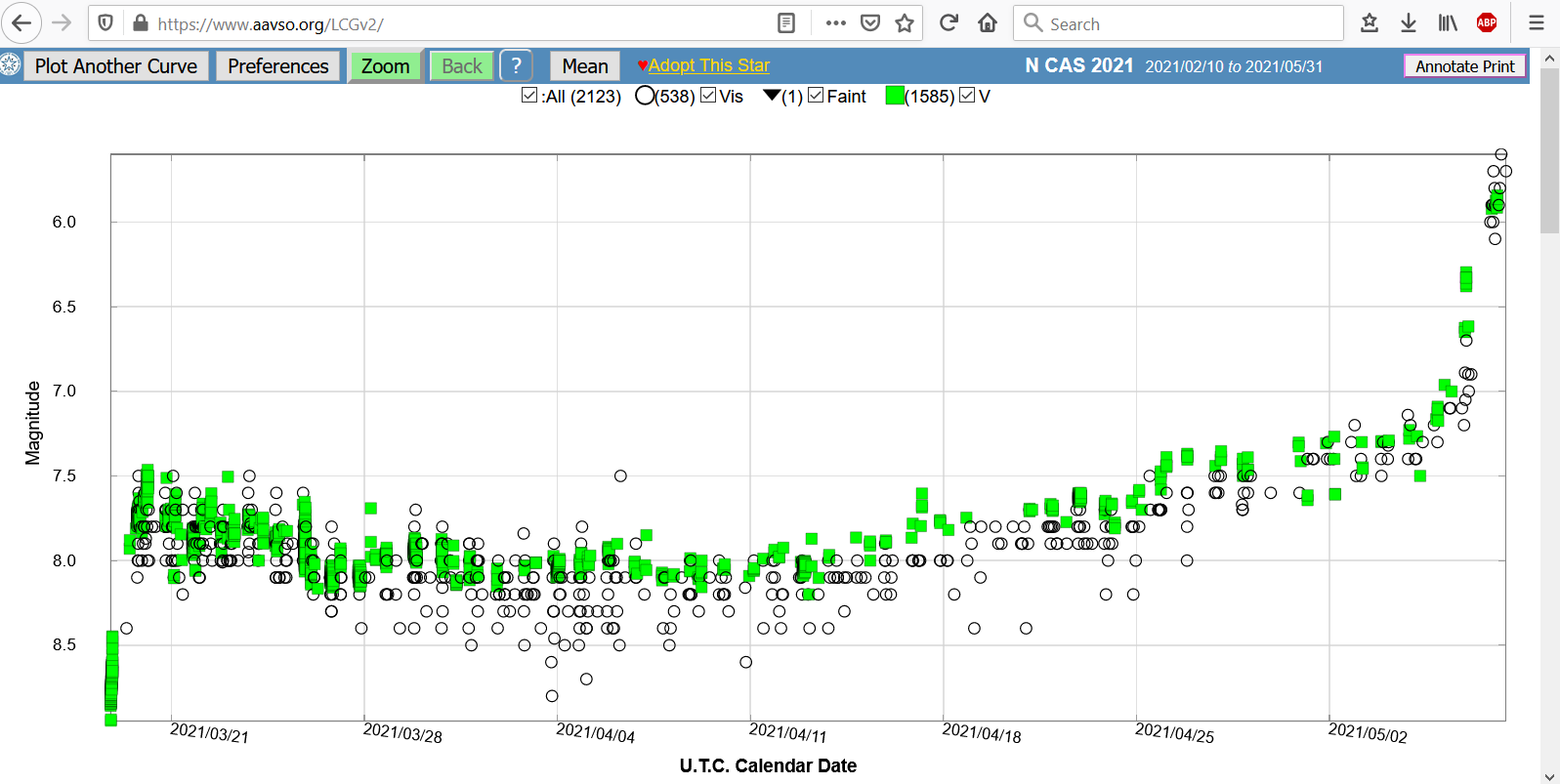Reload the page with refresh icon

pyautogui.click(x=949, y=23)
